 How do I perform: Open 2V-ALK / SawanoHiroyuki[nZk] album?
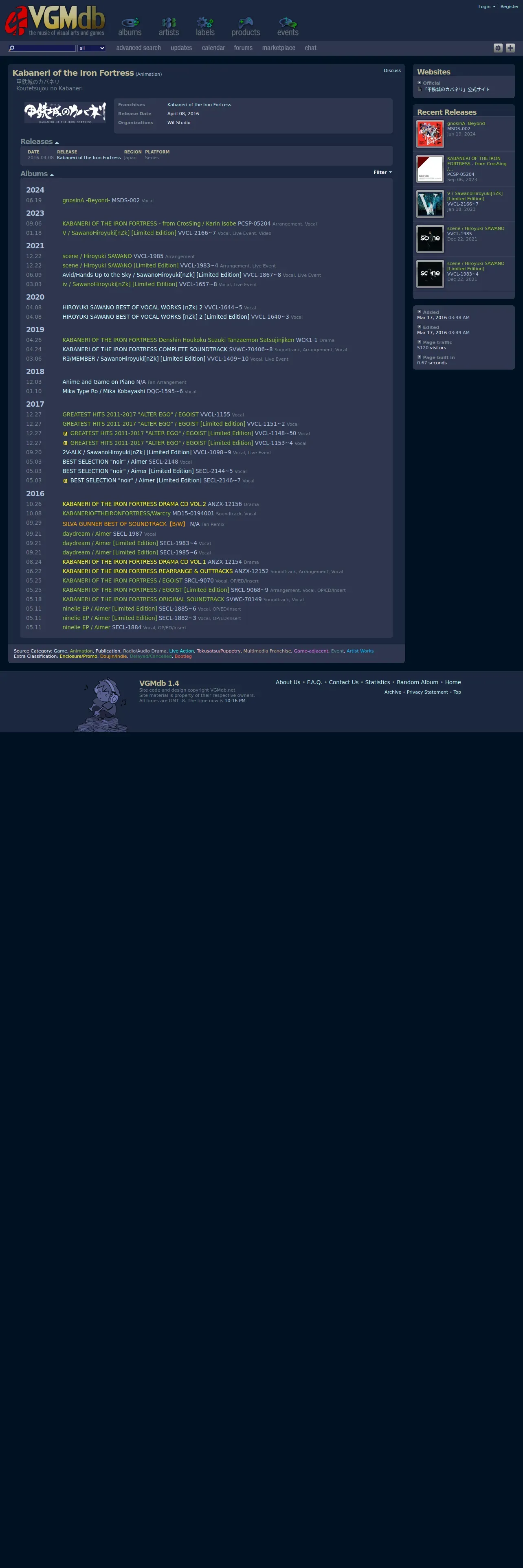coord(127,452)
